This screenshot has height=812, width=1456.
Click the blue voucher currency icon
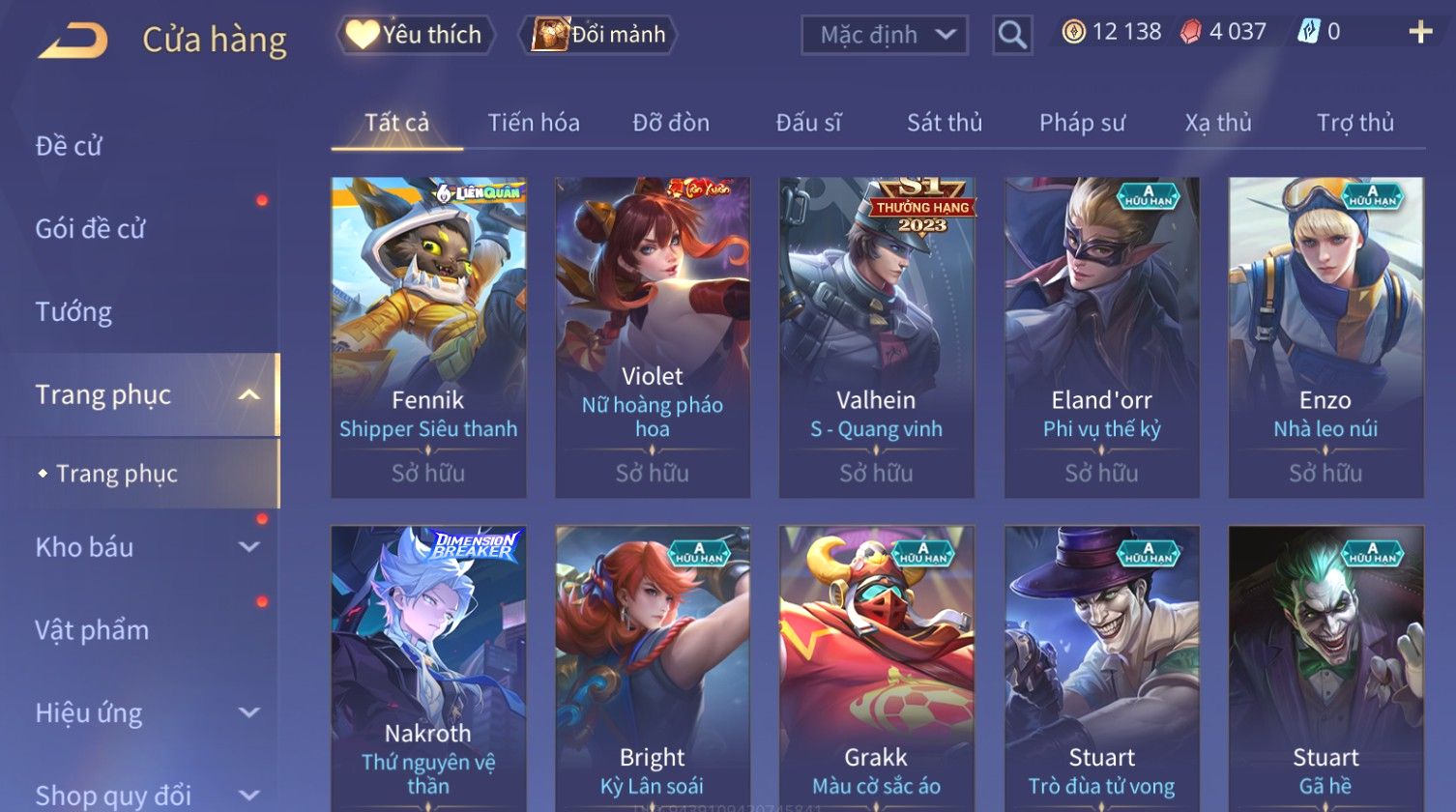[x=1308, y=32]
